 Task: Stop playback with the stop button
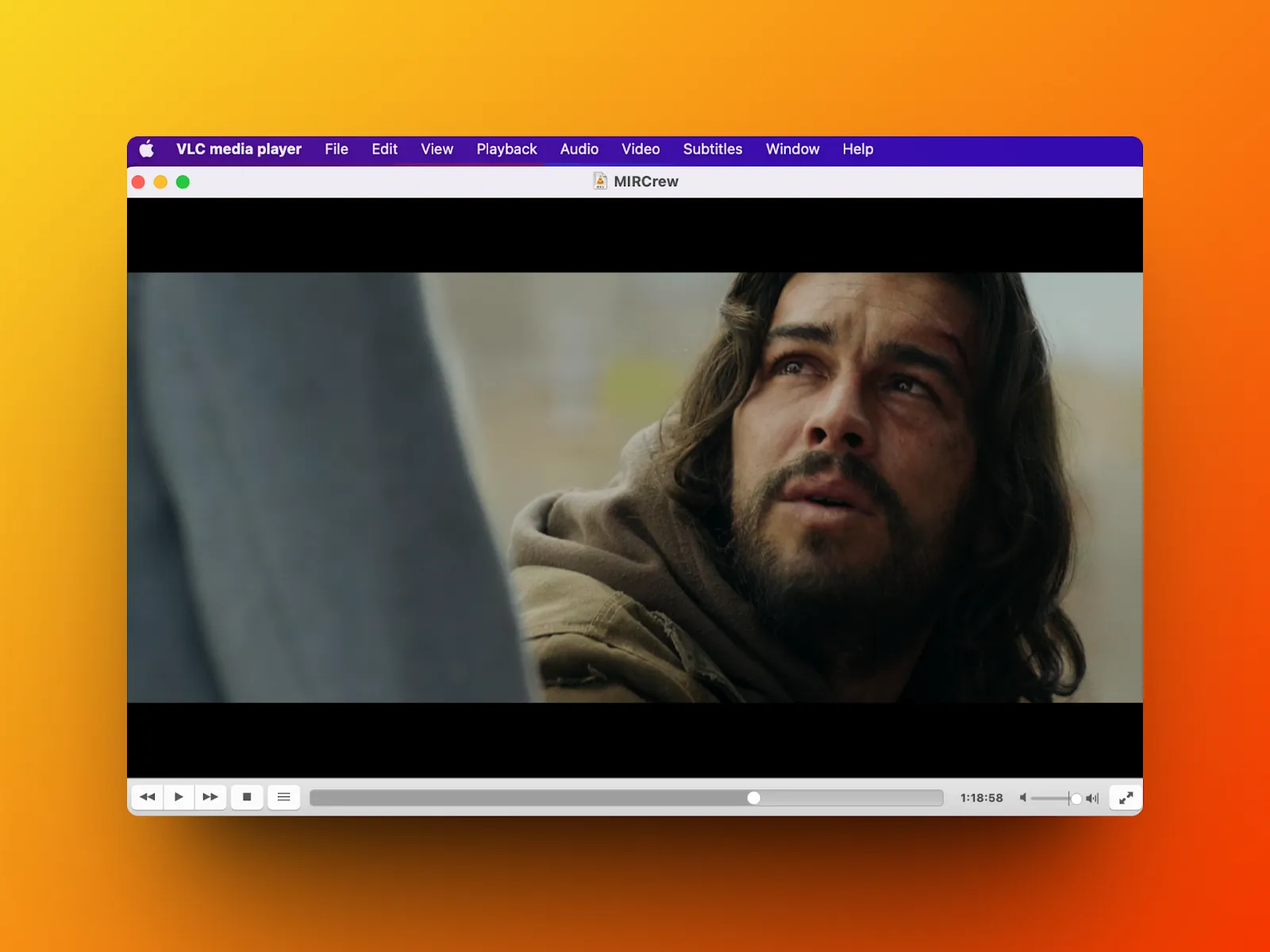pos(247,797)
